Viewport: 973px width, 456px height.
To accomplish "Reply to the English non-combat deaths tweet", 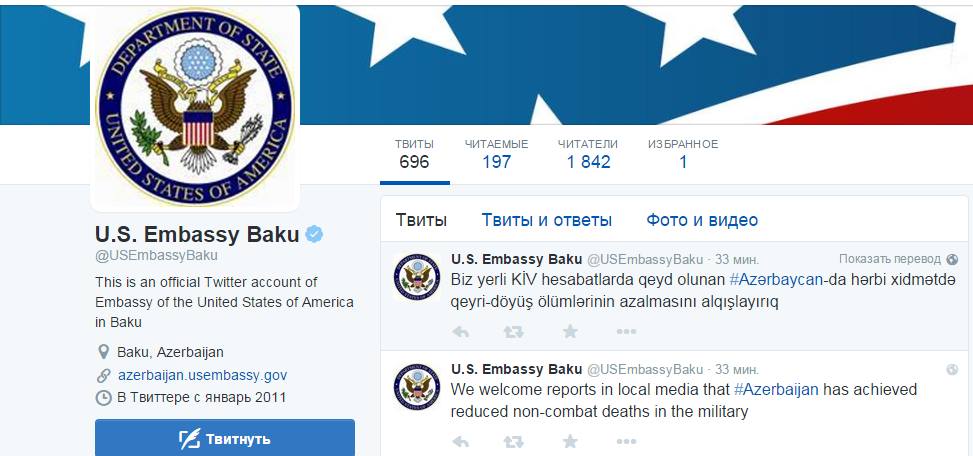I will pos(460,442).
